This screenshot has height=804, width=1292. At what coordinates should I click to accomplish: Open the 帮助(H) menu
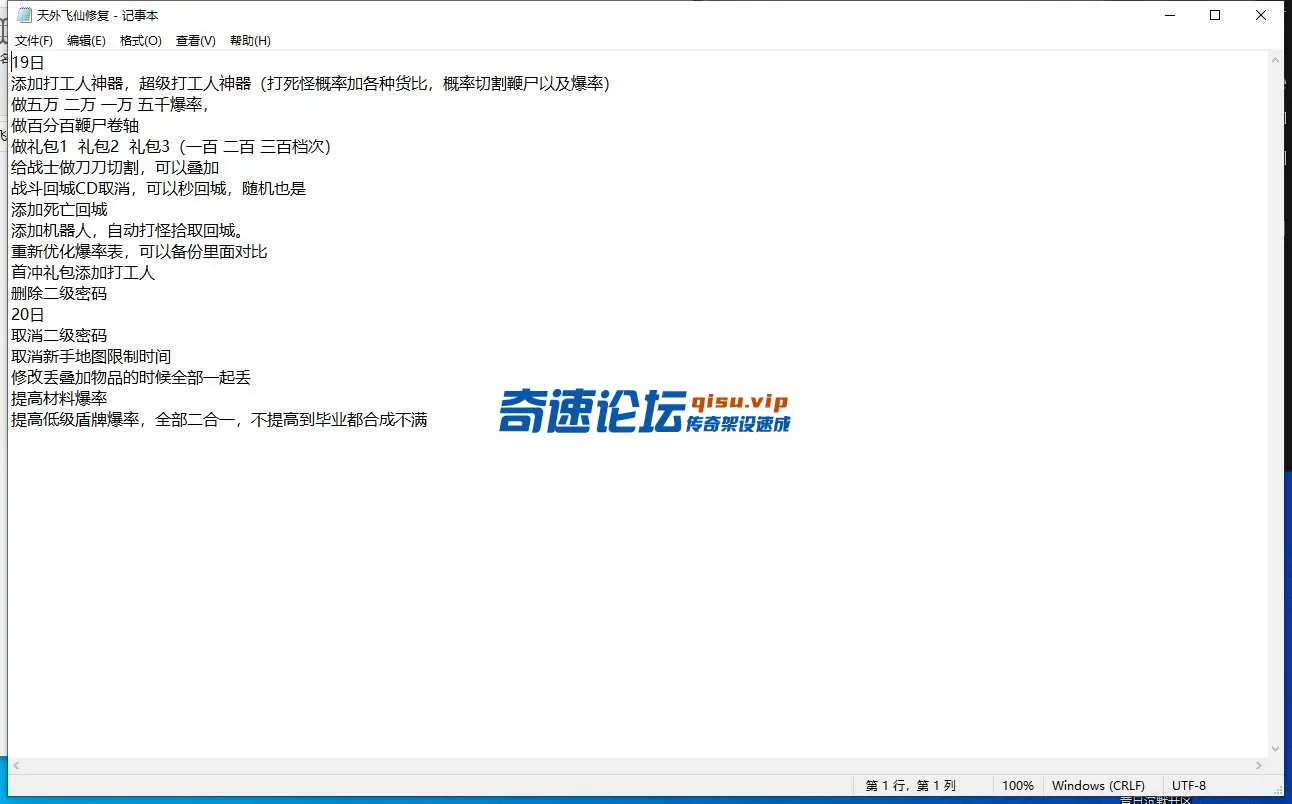pos(250,41)
